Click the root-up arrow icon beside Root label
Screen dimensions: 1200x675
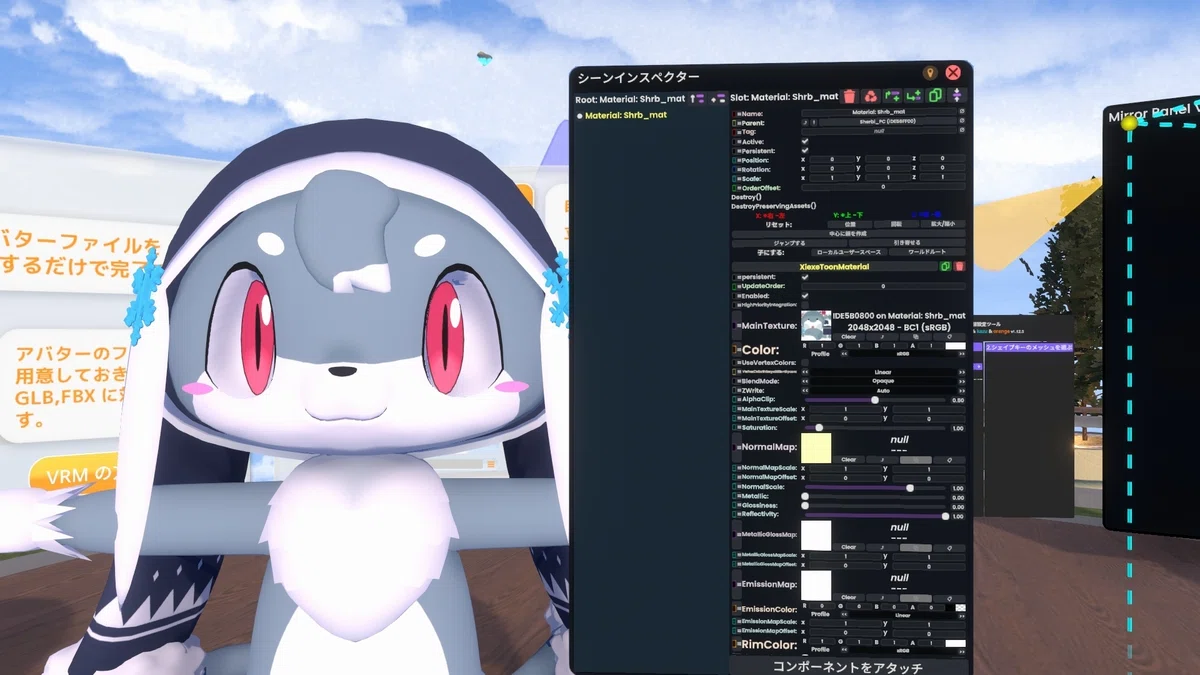(x=697, y=97)
